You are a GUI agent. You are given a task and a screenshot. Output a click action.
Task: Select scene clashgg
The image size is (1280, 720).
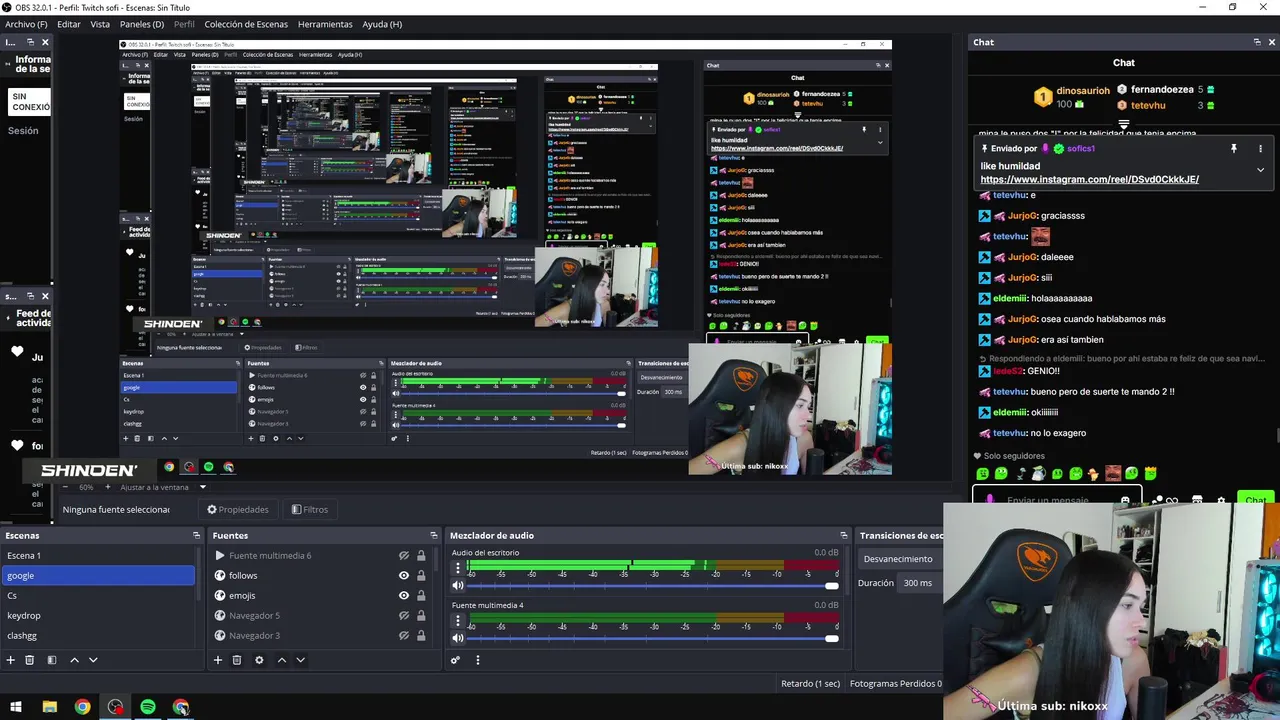point(98,636)
